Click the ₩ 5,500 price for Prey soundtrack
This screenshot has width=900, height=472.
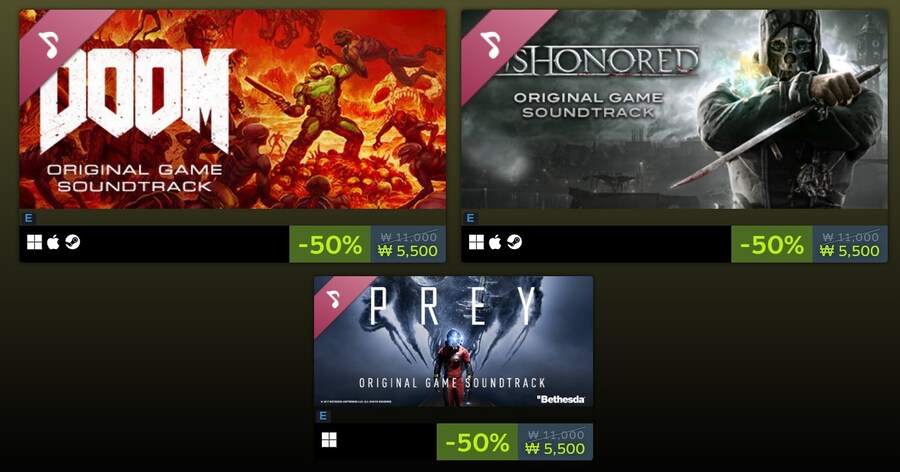tap(555, 448)
